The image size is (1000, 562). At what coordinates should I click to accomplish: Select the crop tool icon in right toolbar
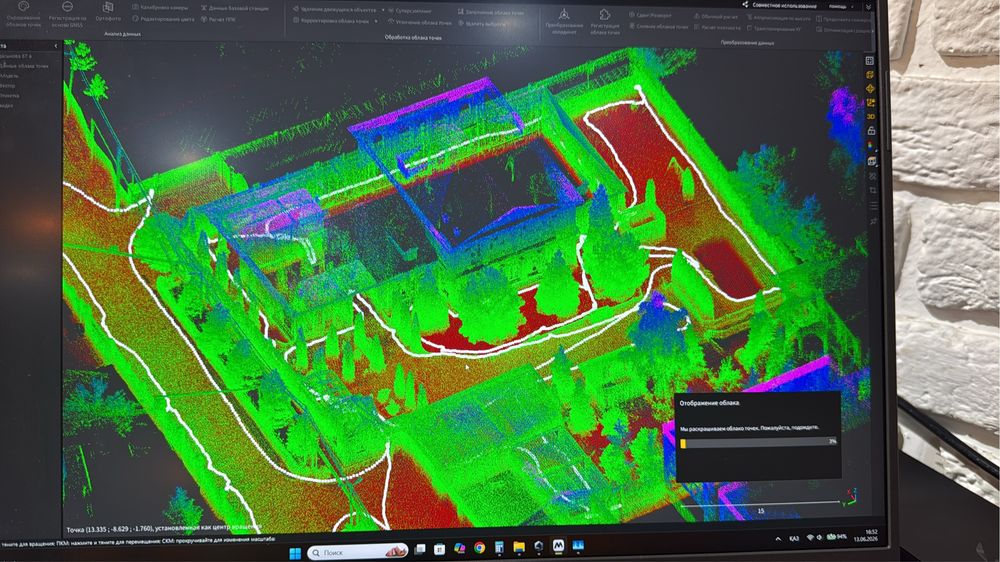point(872,191)
